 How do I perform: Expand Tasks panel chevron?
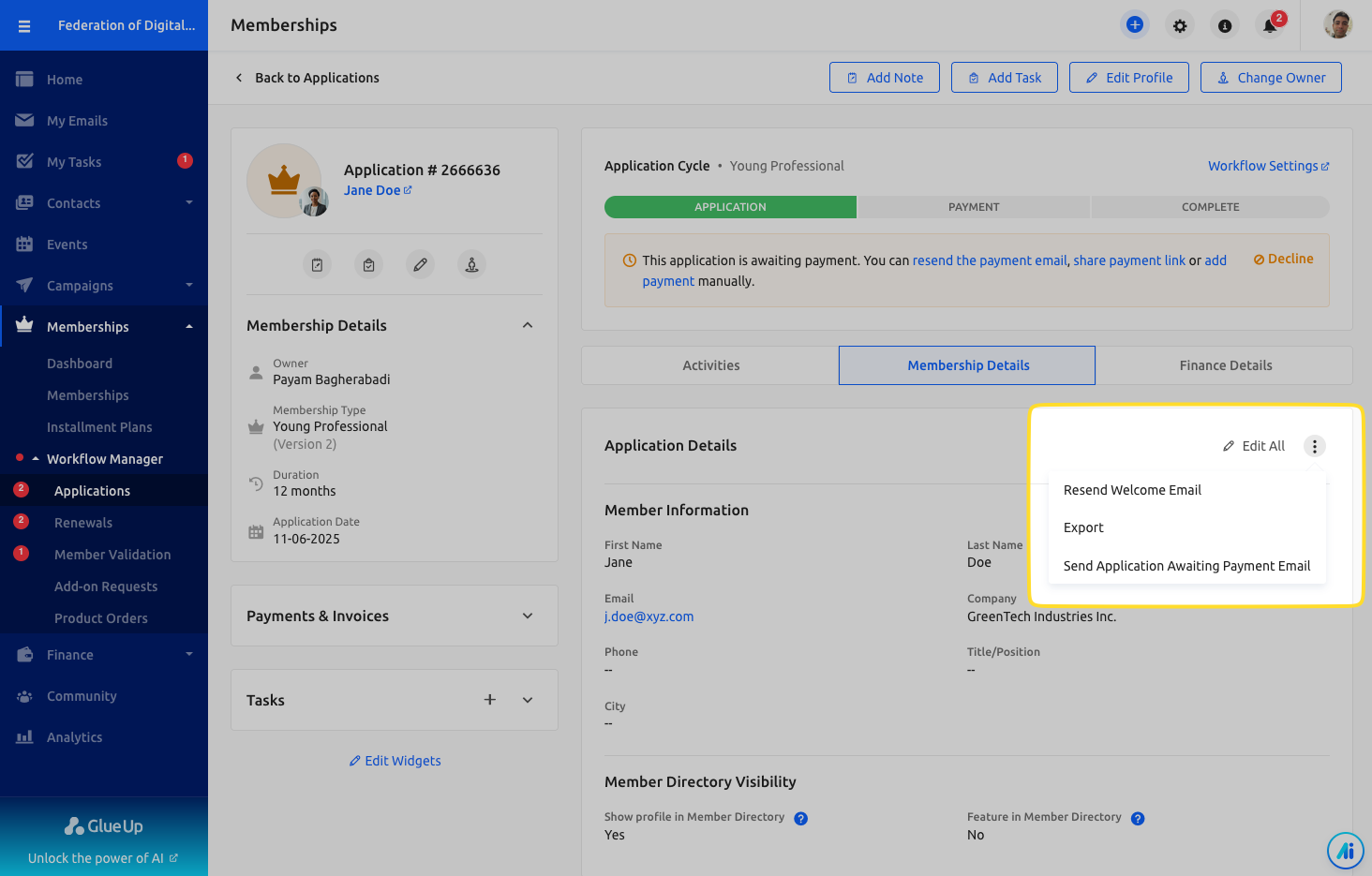528,700
